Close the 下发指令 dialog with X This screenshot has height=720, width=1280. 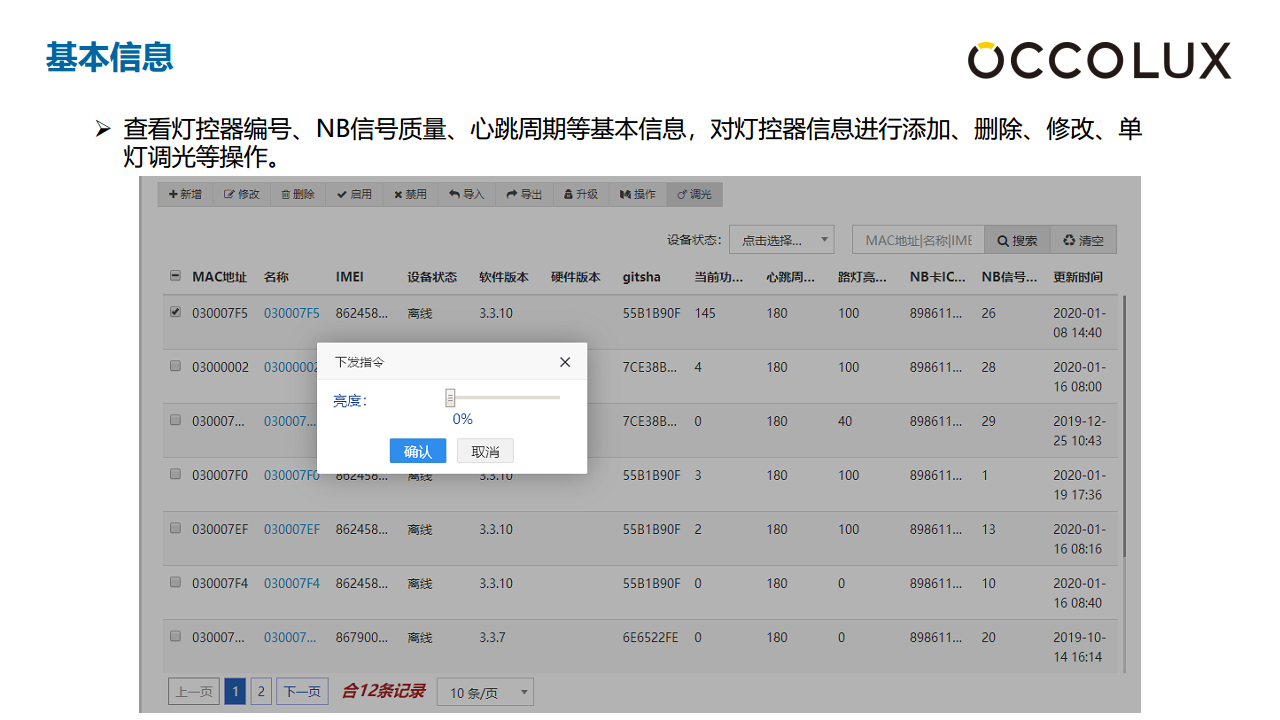[x=565, y=362]
